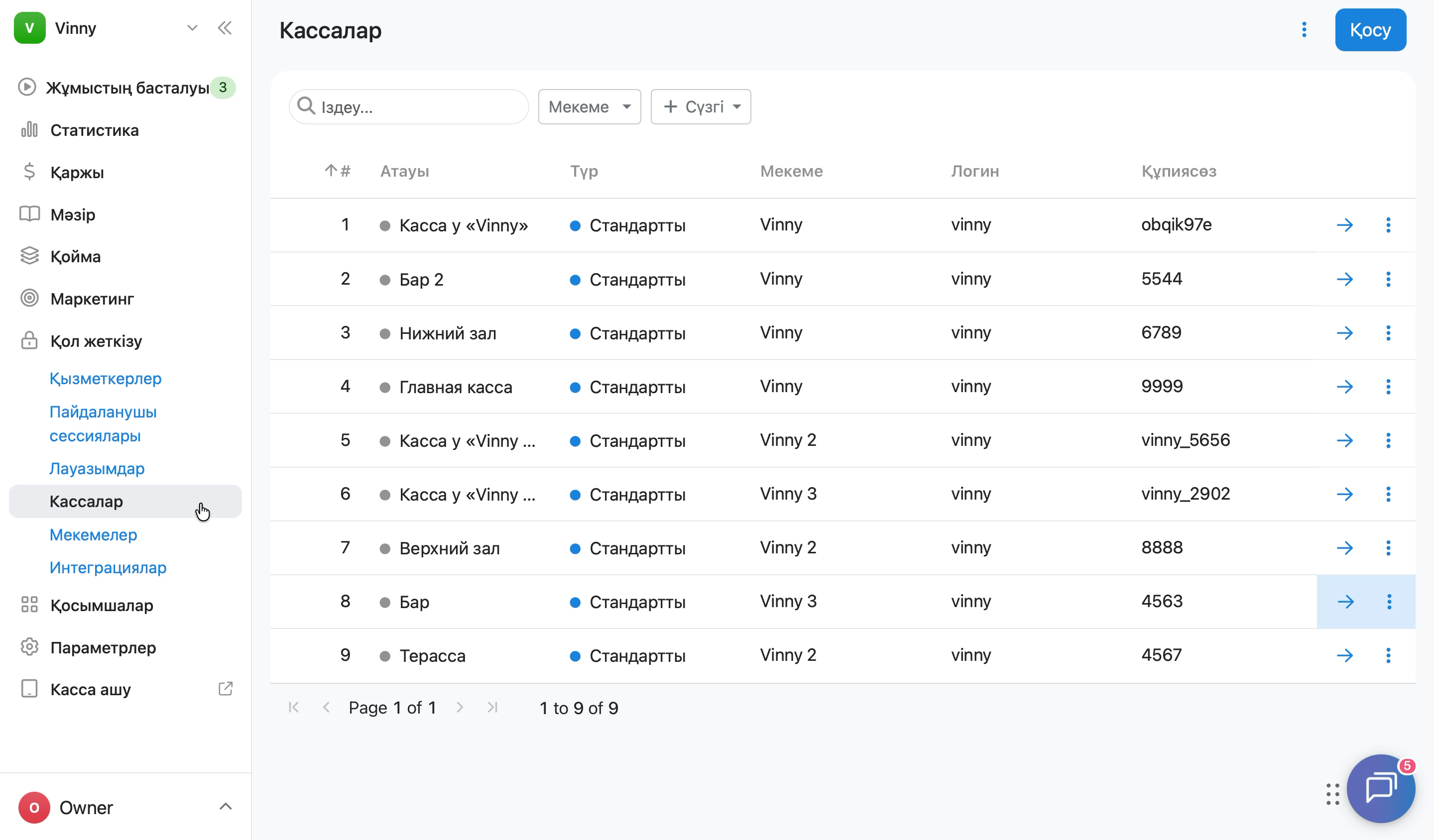Go to first page pagination icon
This screenshot has width=1434, height=840.
294,707
